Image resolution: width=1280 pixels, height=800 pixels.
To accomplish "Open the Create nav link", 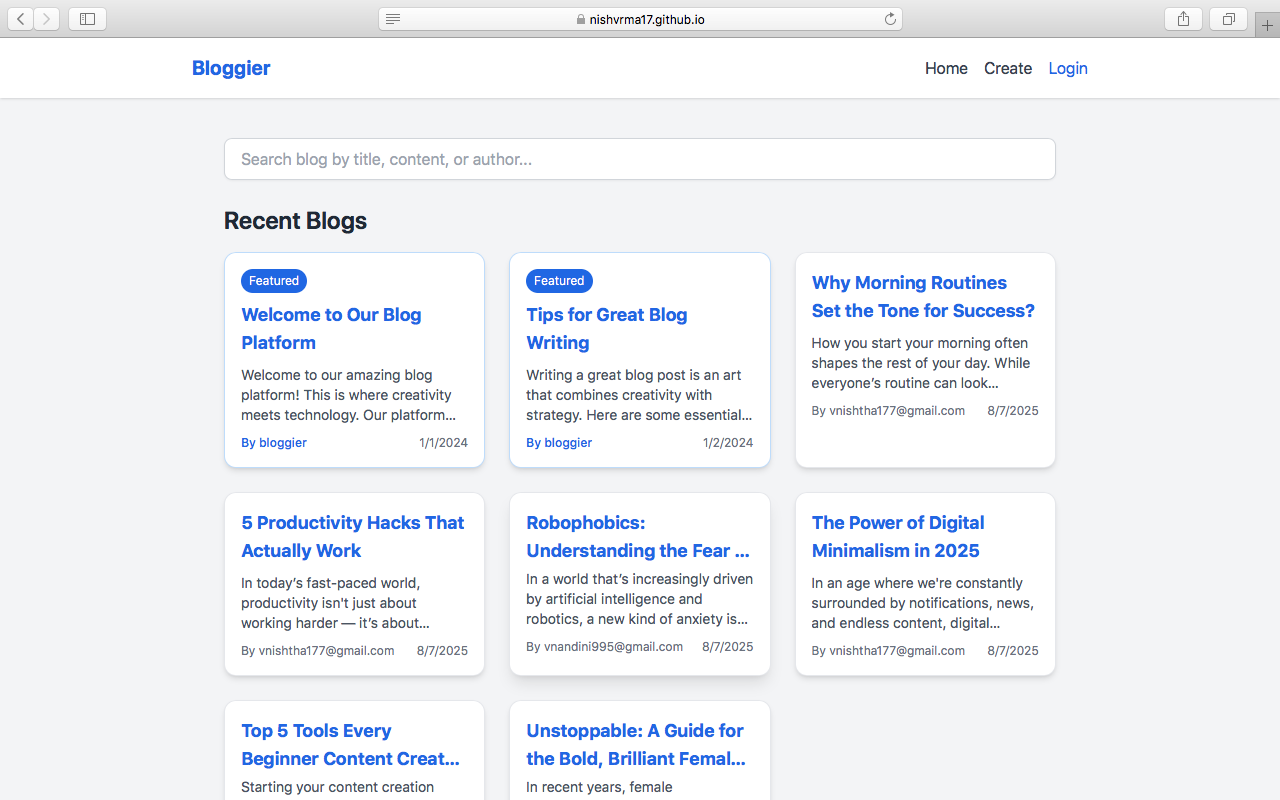I will point(1008,68).
